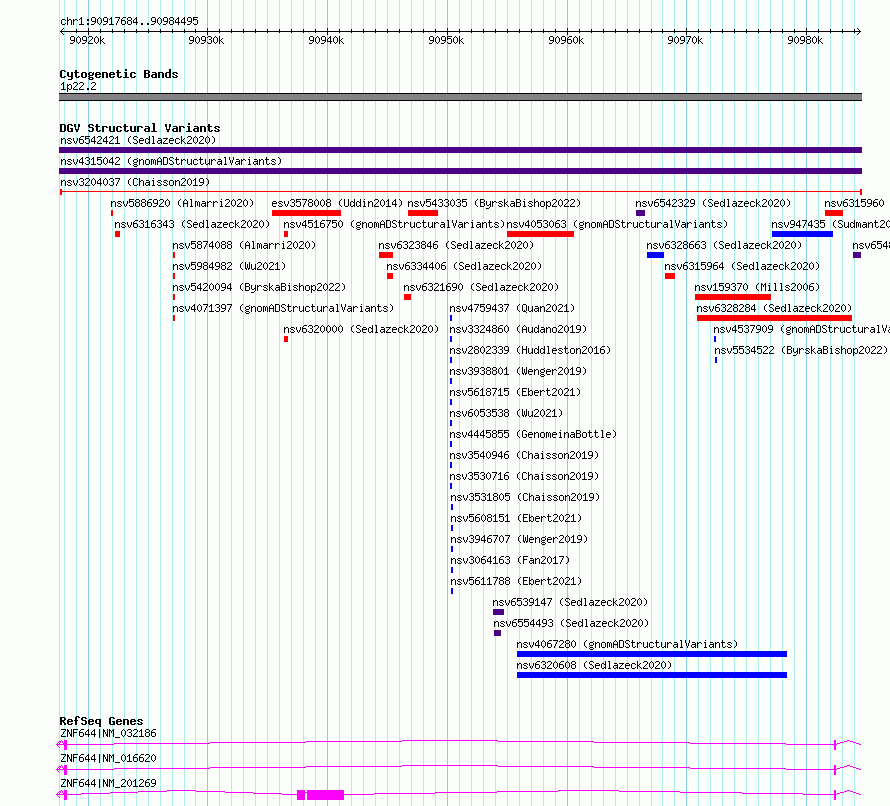Click the RefSeq Genes track title
The width and height of the screenshot is (890, 806).
pyautogui.click(x=101, y=721)
